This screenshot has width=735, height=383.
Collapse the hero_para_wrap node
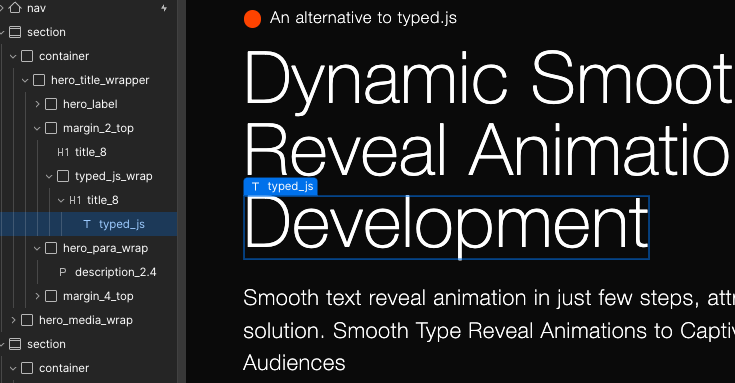click(37, 248)
